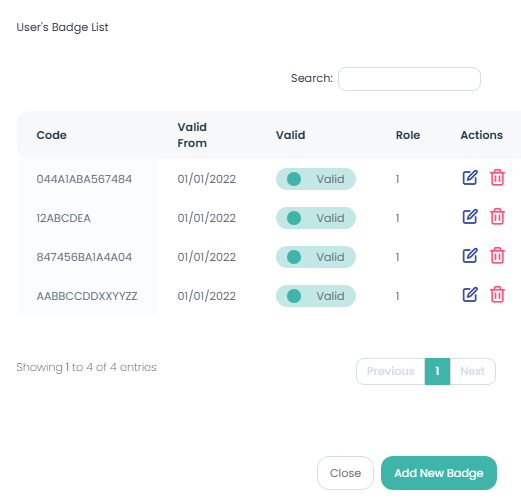Focus the Search input field
Image resolution: width=521 pixels, height=504 pixels.
coord(409,79)
